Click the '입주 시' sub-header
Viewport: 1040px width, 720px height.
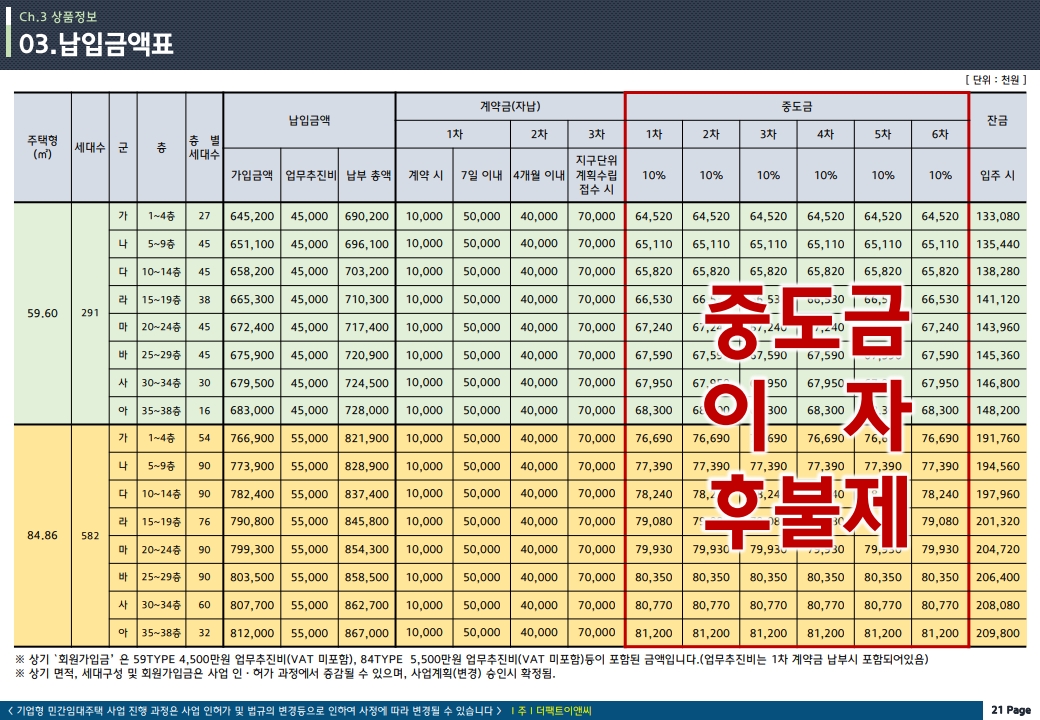[998, 175]
